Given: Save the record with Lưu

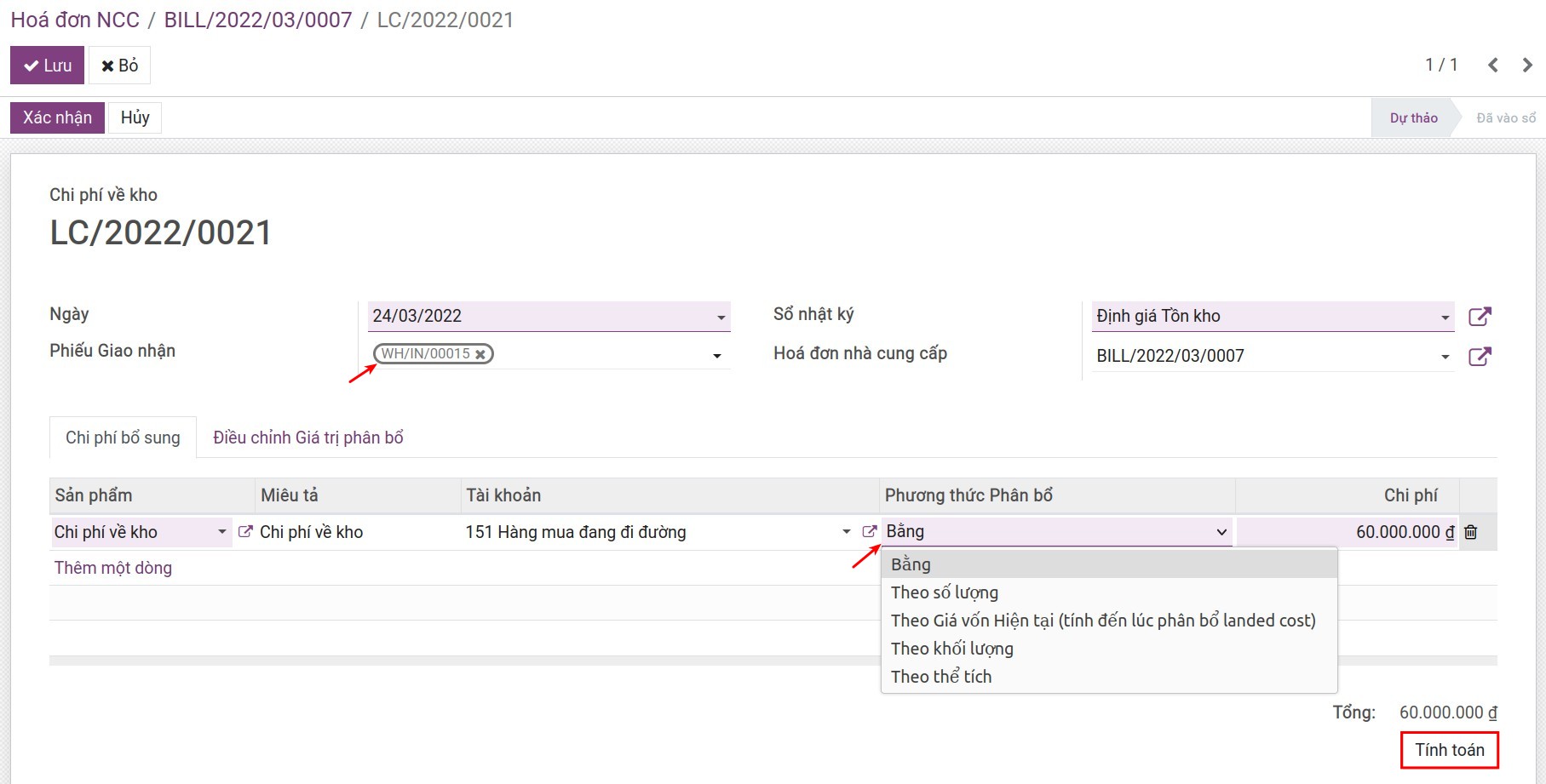Looking at the screenshot, I should [47, 66].
